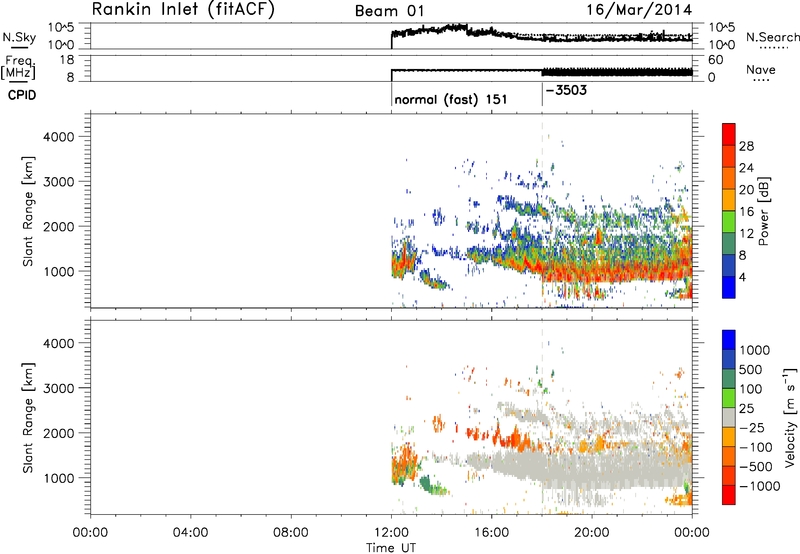Click the '4' power colorbar tick

click(x=742, y=277)
